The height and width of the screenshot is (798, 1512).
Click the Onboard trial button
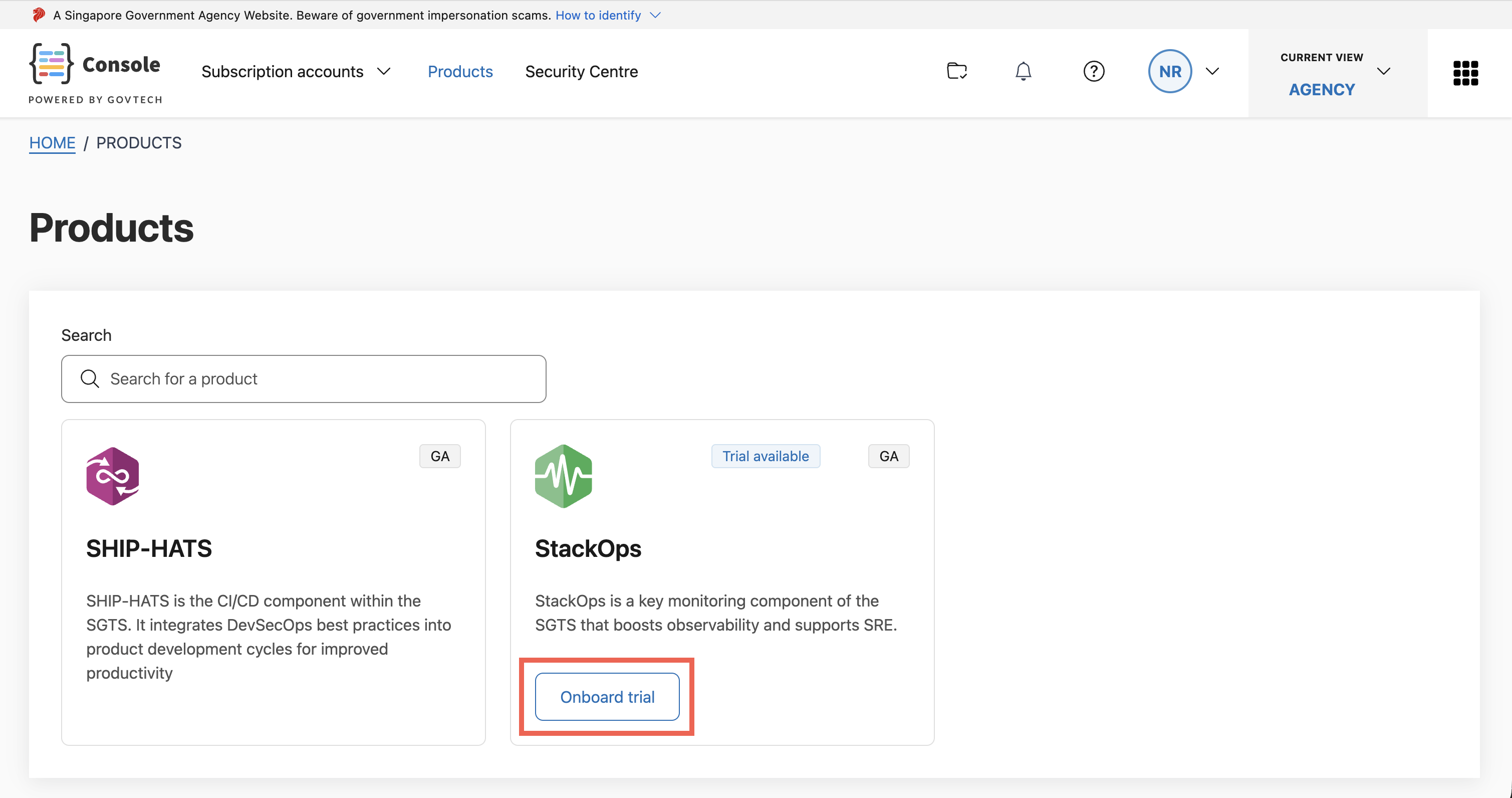[607, 696]
